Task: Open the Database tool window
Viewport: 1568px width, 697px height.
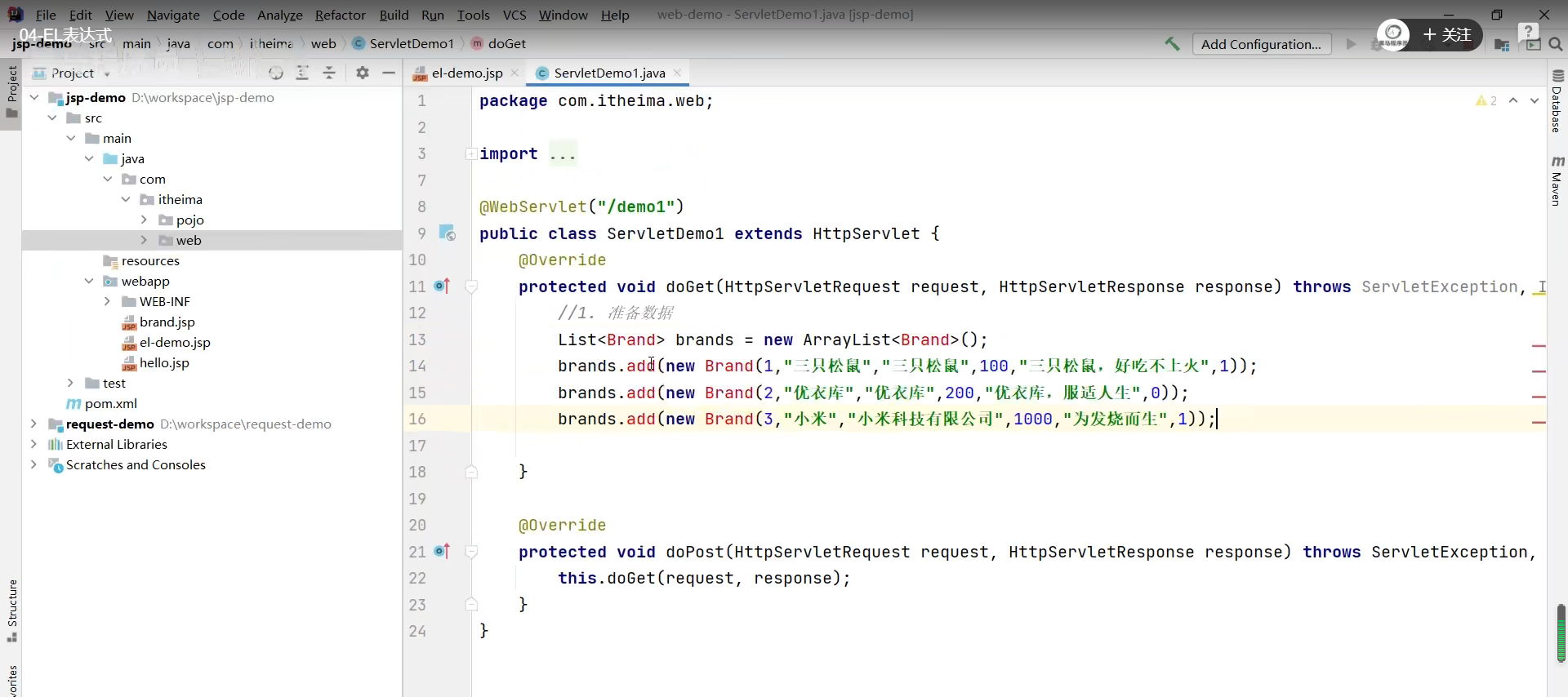Action: pyautogui.click(x=1557, y=101)
